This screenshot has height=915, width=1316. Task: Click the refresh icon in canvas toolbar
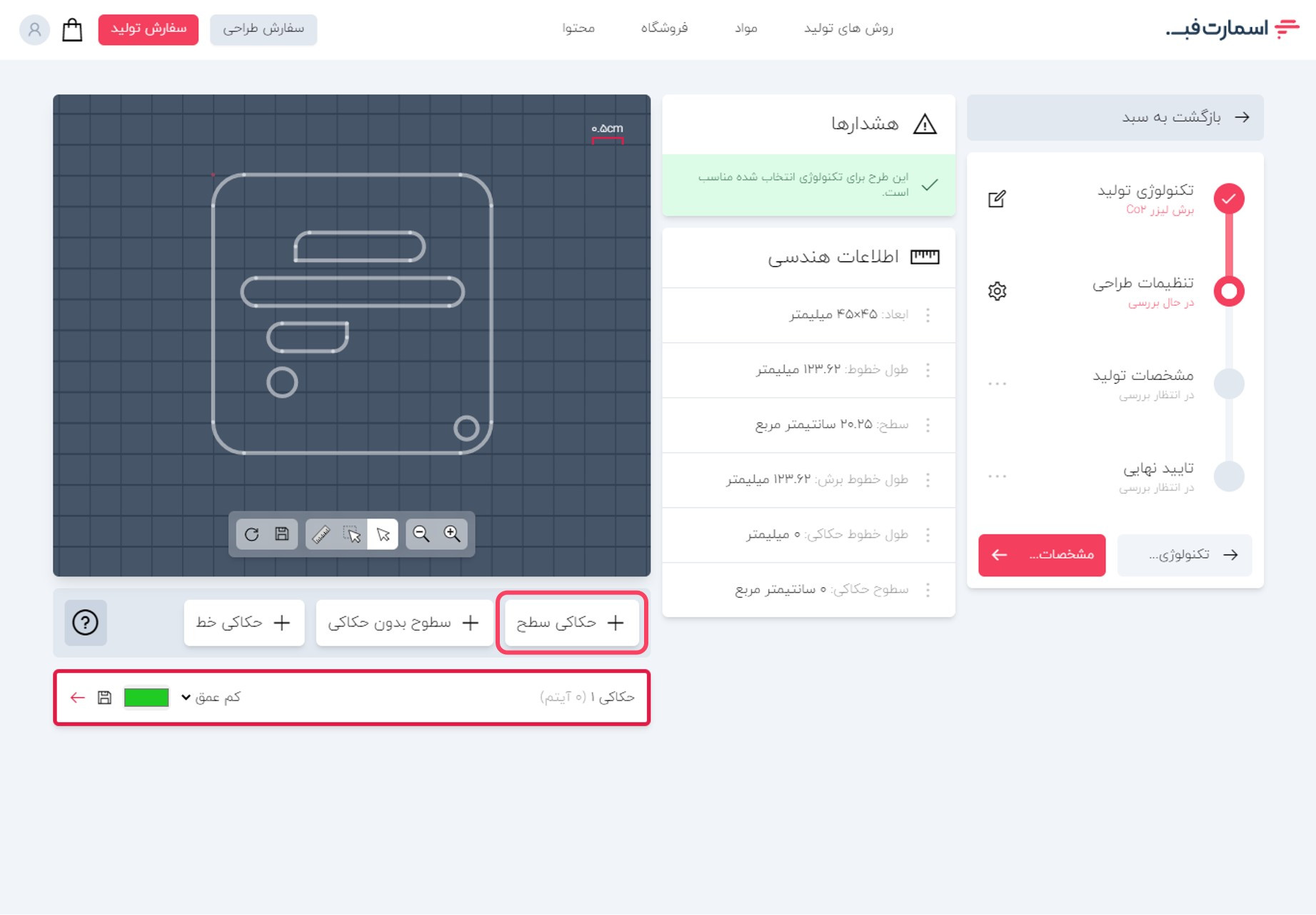click(251, 534)
